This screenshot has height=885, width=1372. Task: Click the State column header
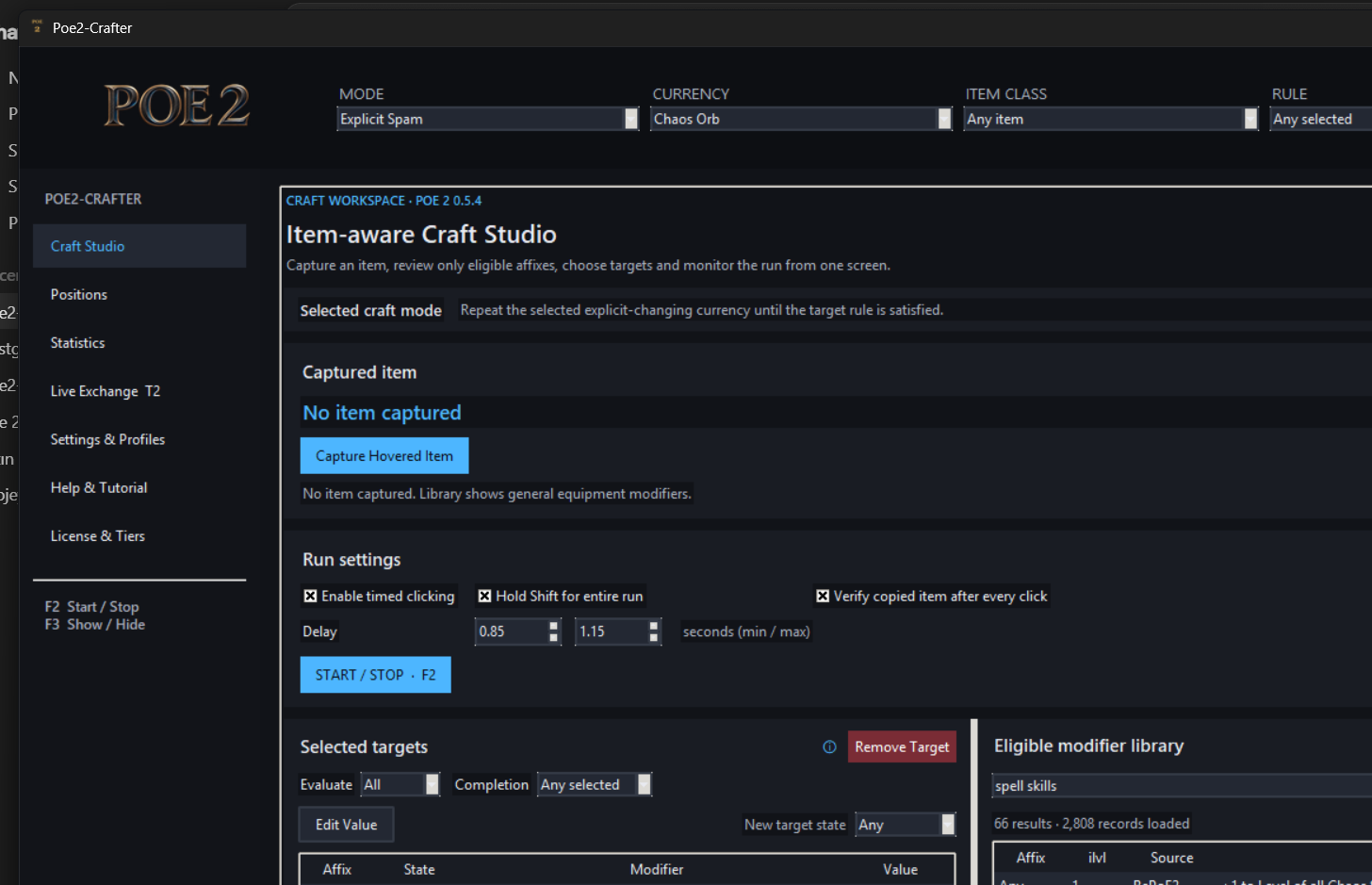pos(419,869)
